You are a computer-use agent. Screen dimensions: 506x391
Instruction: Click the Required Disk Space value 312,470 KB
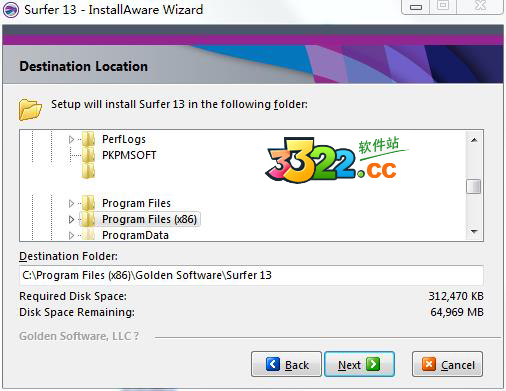coord(456,296)
